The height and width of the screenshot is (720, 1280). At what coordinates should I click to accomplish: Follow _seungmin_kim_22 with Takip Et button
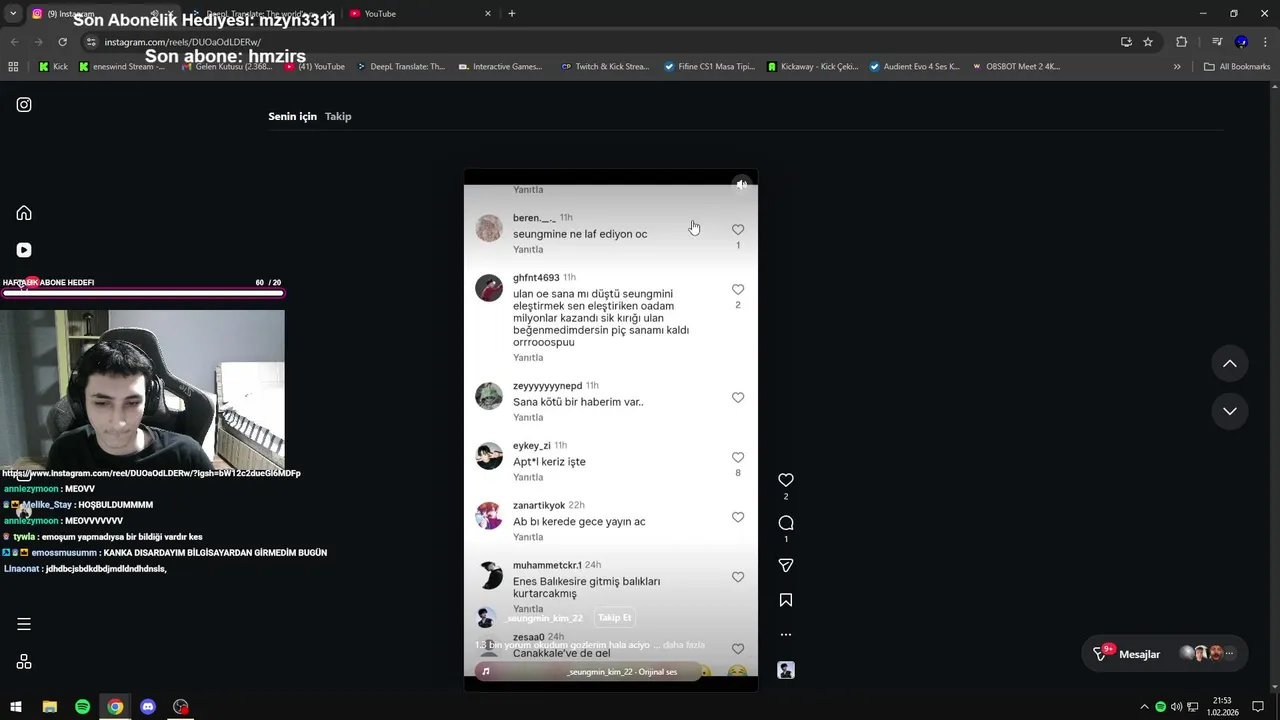pos(614,618)
